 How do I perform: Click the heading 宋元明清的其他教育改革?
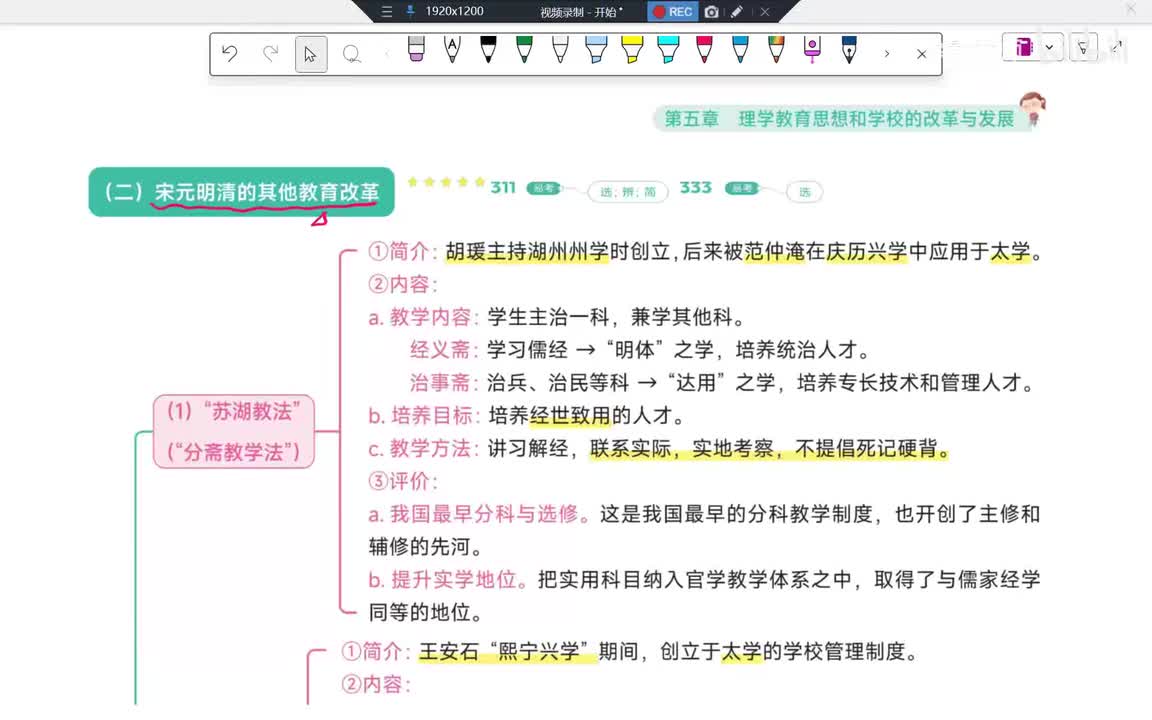[x=267, y=192]
